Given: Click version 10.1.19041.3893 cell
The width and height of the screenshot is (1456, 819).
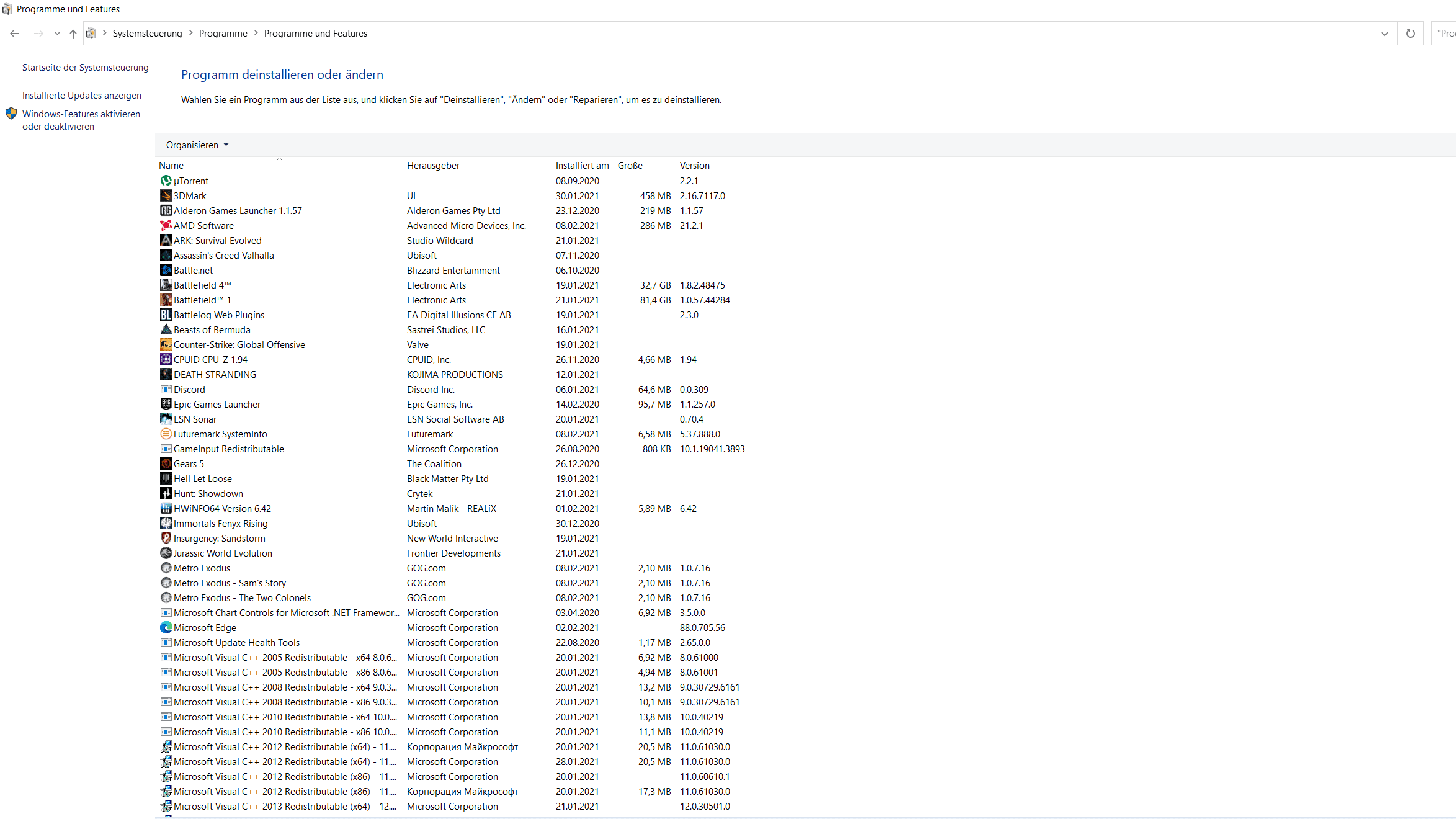Looking at the screenshot, I should 712,449.
